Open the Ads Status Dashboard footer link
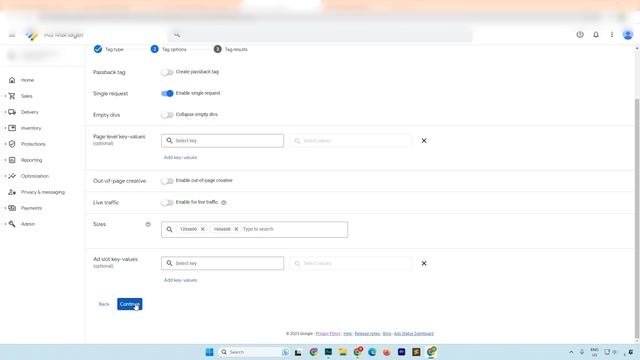The image size is (640, 360). (414, 333)
